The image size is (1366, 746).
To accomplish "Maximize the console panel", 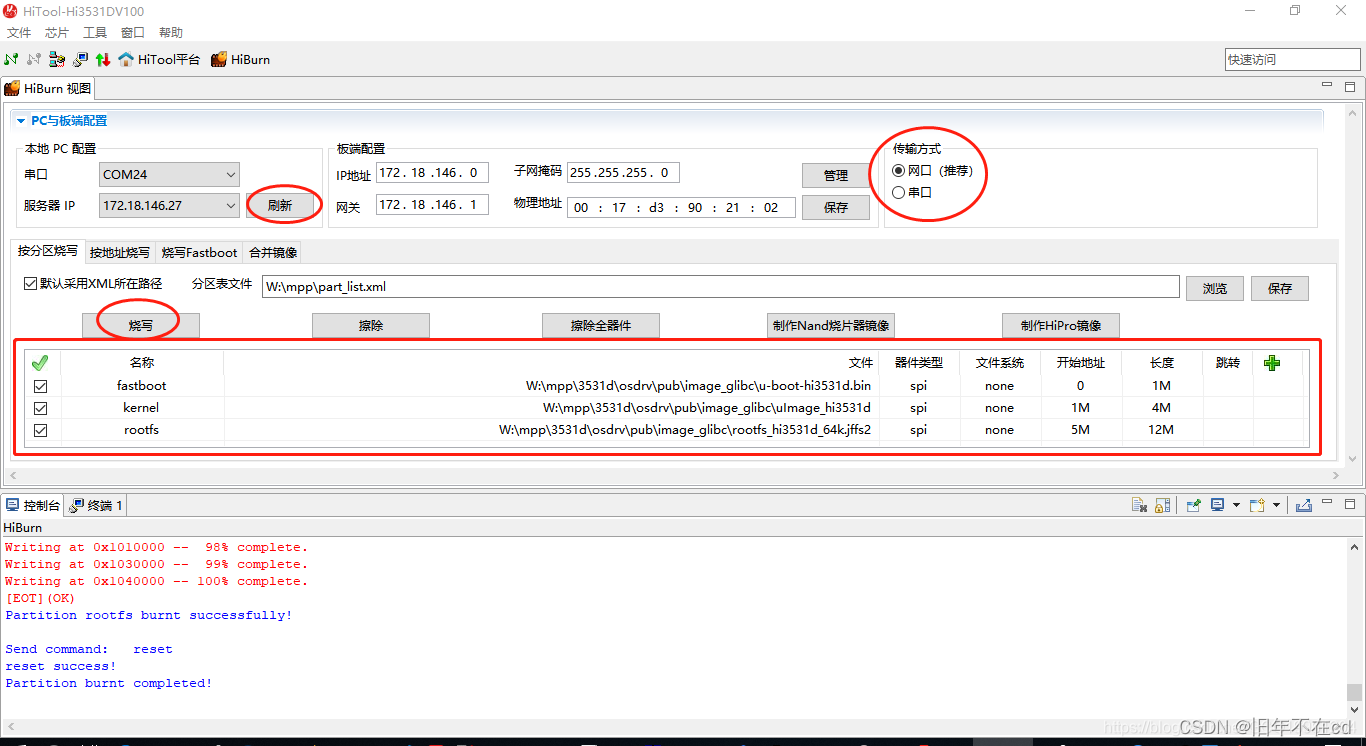I will [1350, 504].
